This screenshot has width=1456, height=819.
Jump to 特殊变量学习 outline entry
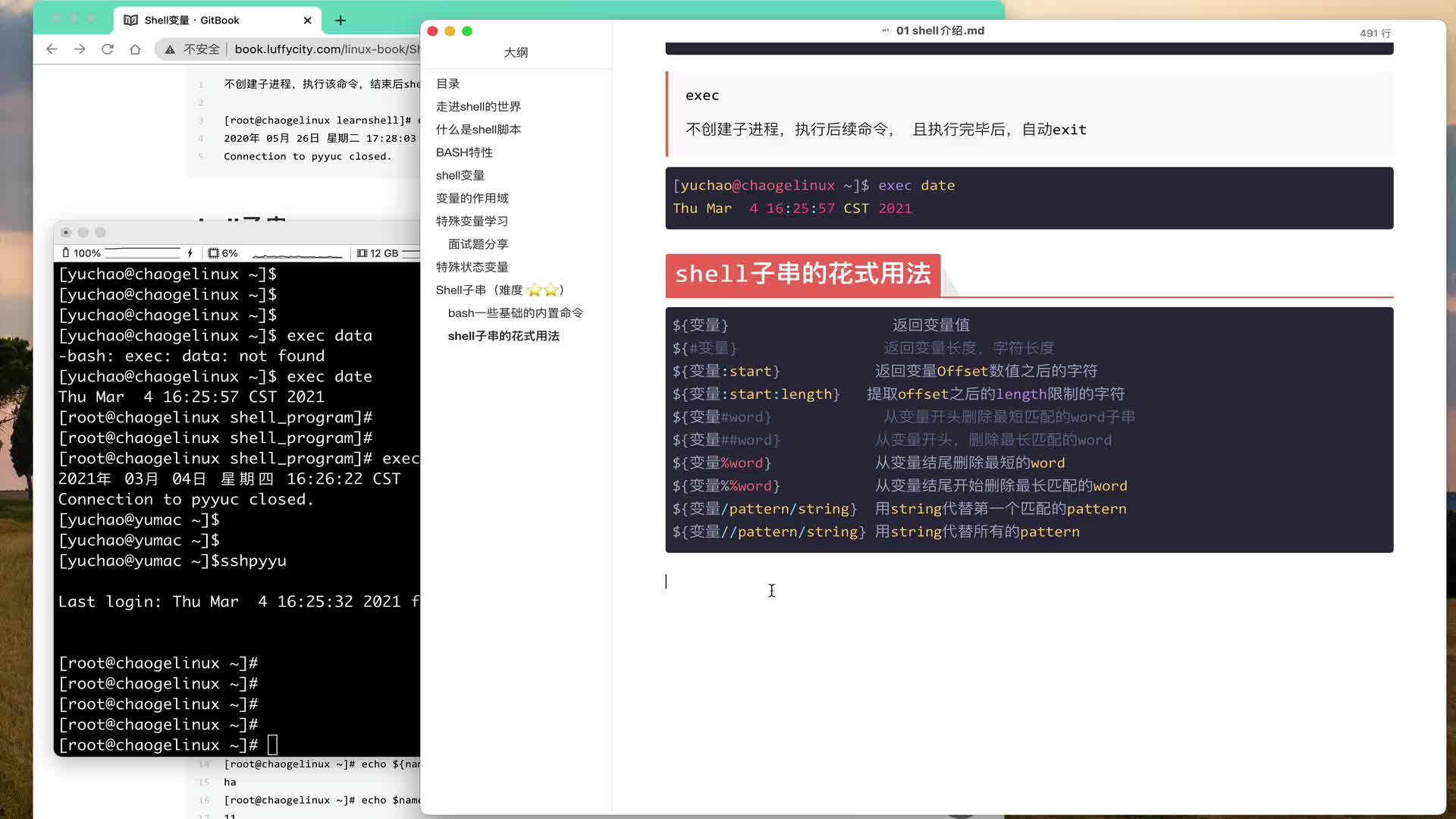tap(472, 221)
